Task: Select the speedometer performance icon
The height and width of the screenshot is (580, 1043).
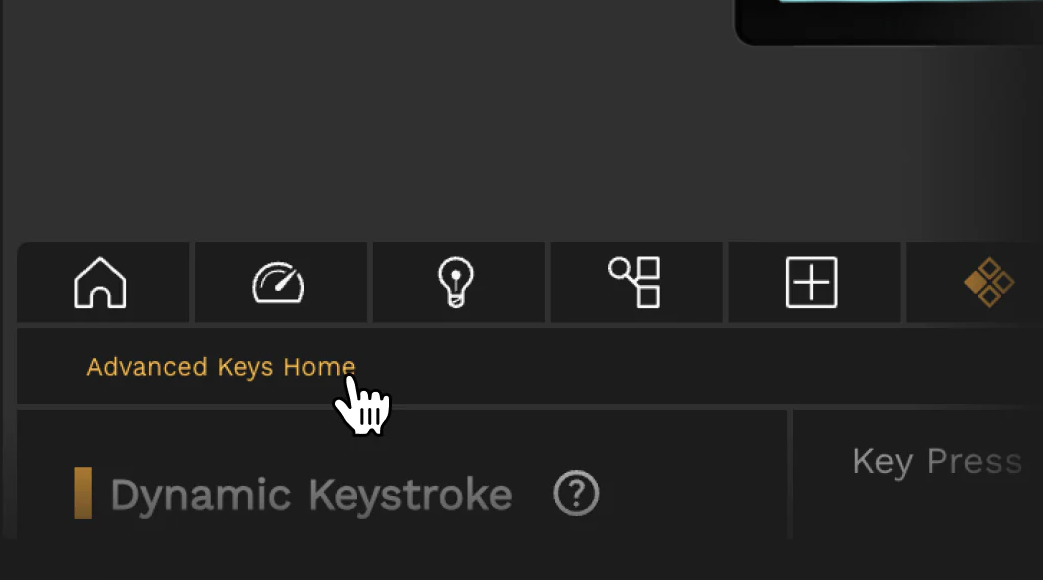Action: coord(278,283)
